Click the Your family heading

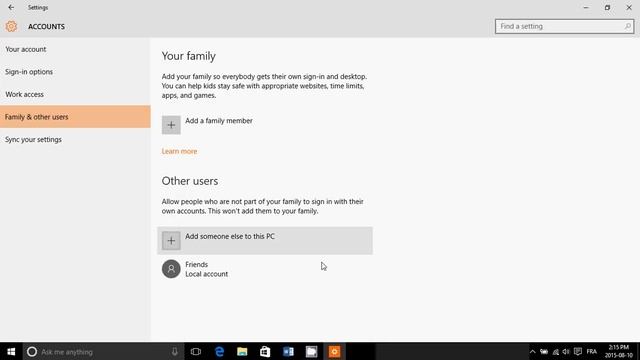pyautogui.click(x=189, y=56)
